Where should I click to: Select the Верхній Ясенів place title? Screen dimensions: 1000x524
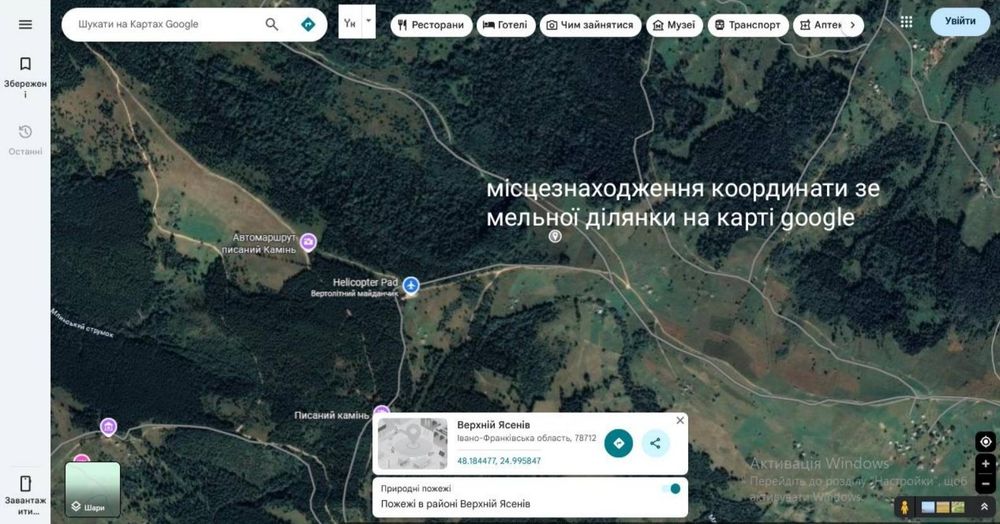(x=493, y=425)
